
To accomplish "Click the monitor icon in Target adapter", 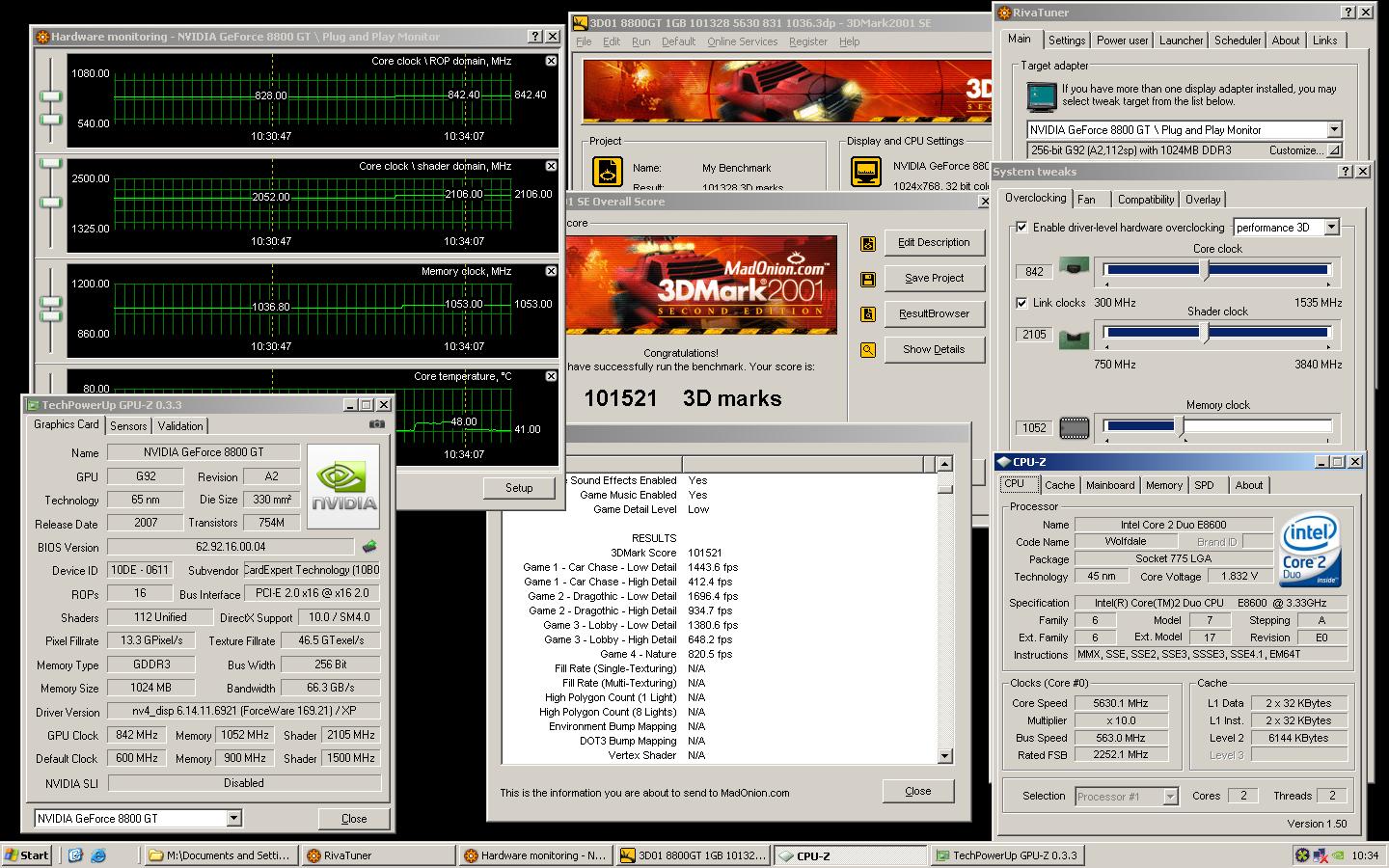I will [x=1043, y=97].
